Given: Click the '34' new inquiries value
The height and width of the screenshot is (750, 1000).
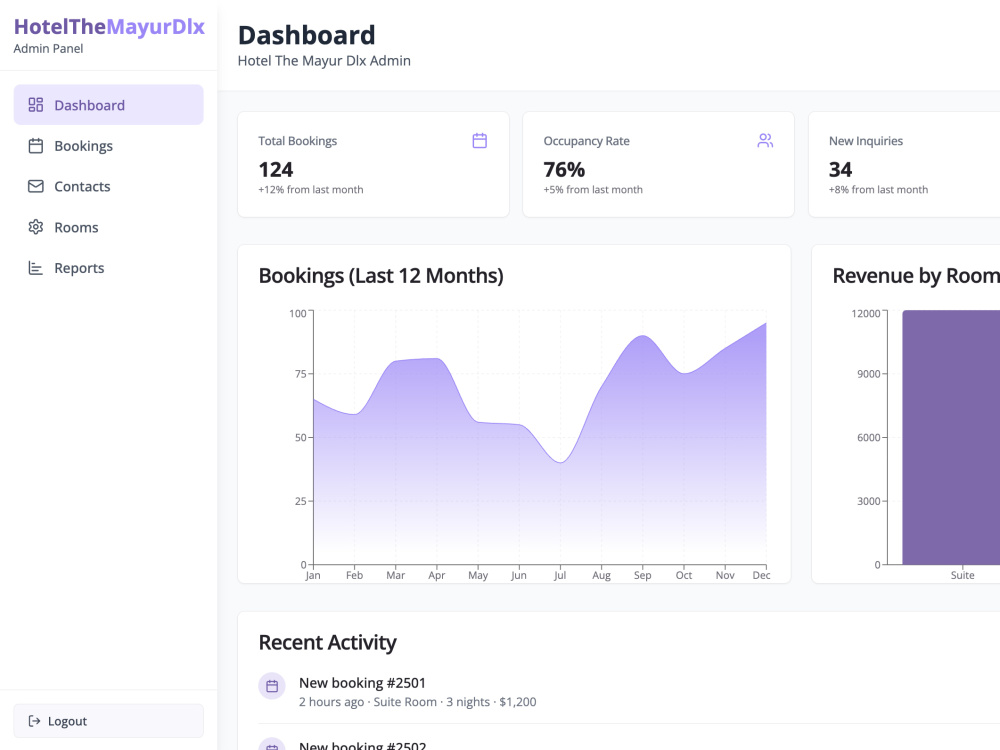Looking at the screenshot, I should [840, 170].
